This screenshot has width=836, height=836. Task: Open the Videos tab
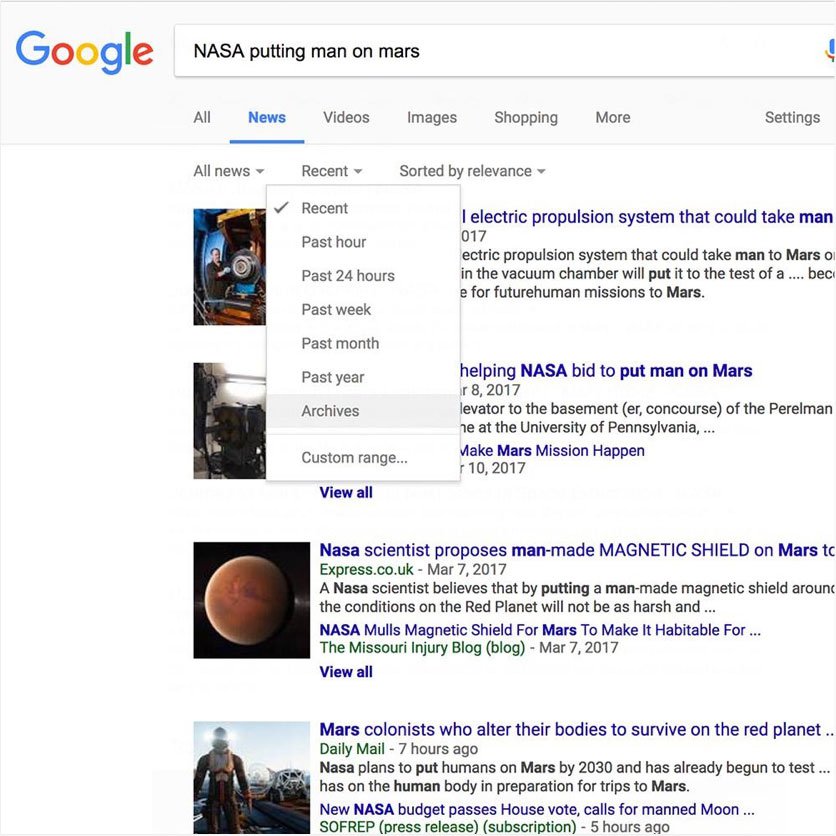point(346,117)
